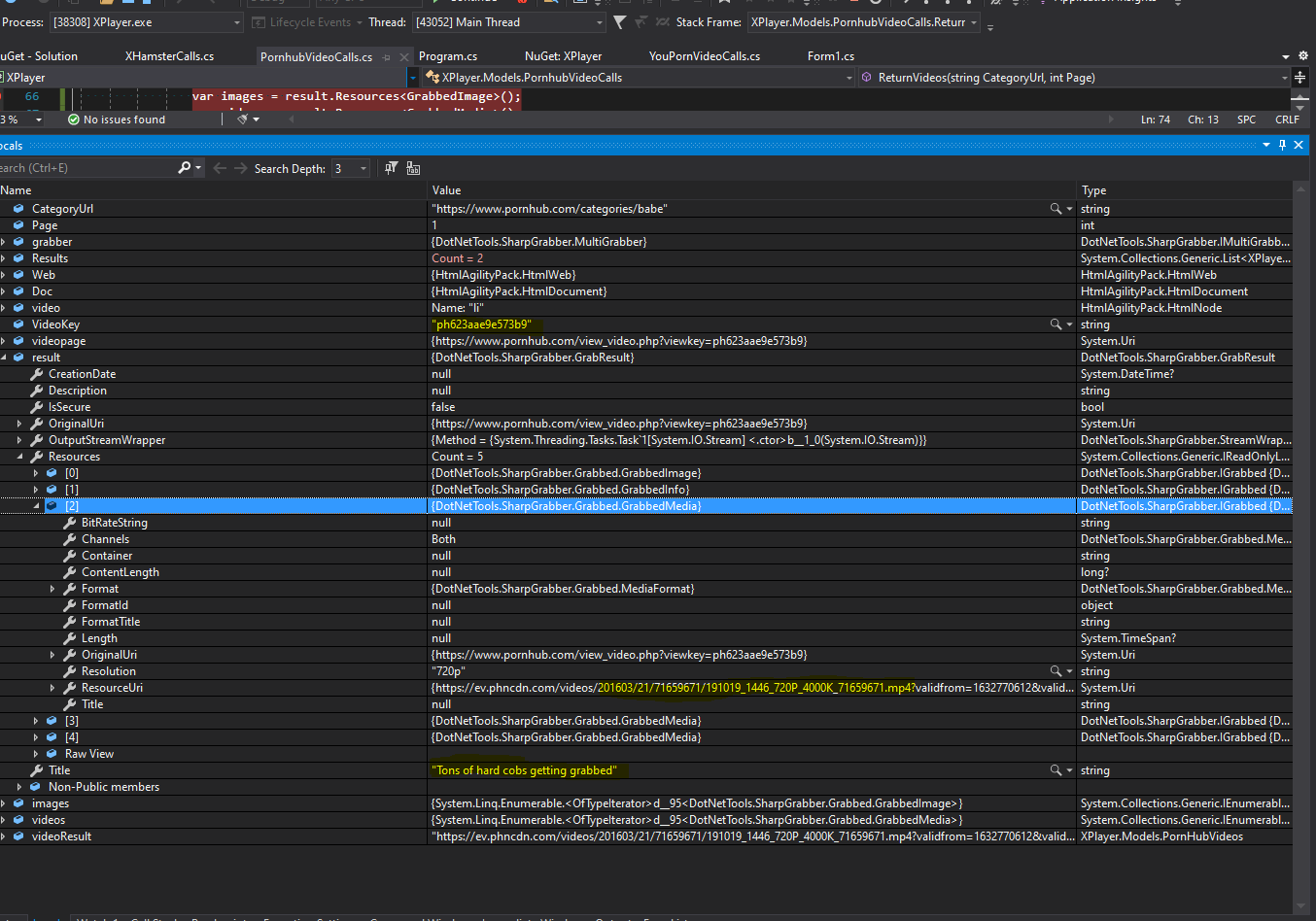This screenshot has height=921, width=1316.
Task: Open the Search Depth dropdown
Action: click(364, 167)
